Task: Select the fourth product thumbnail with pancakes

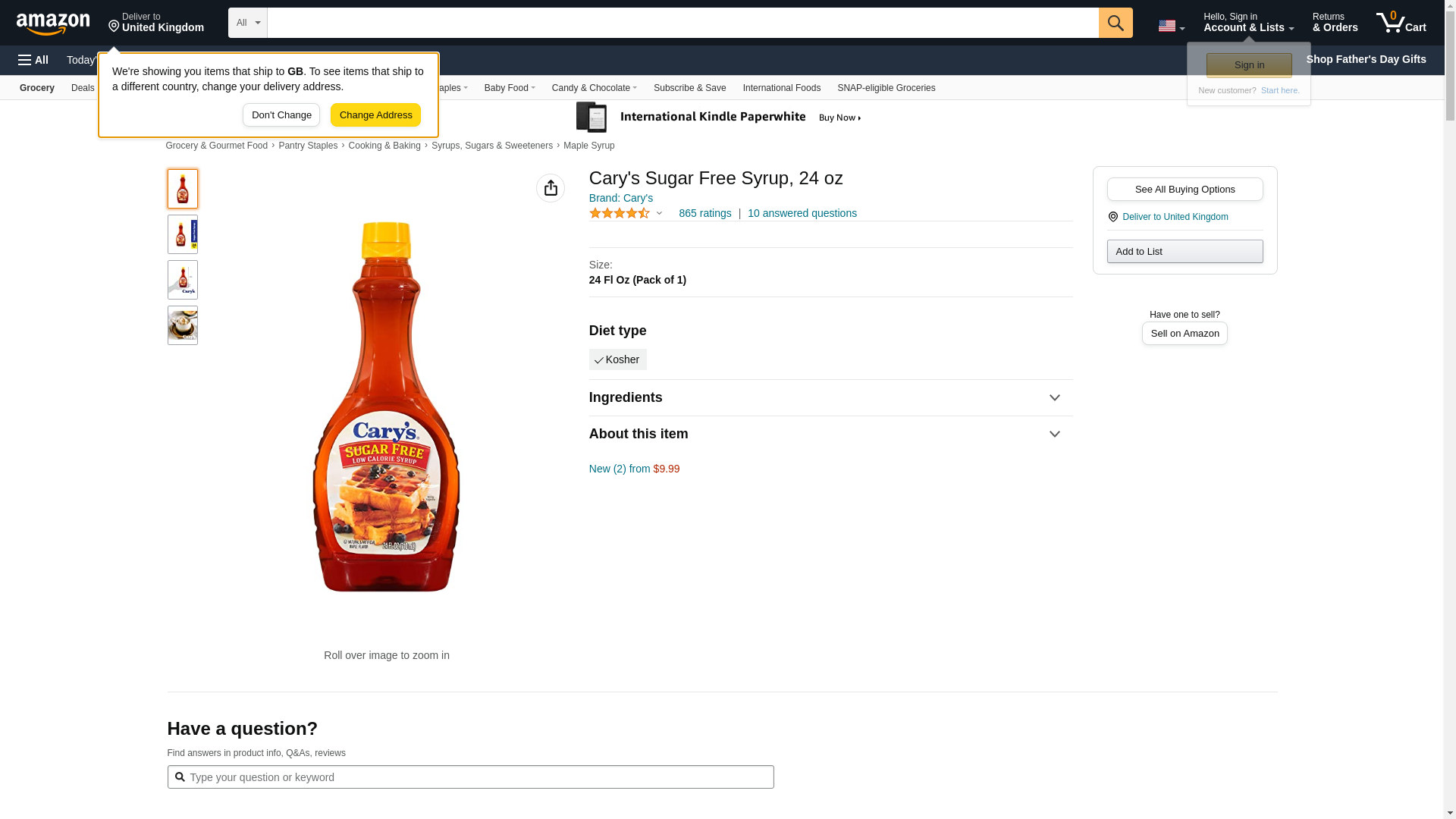Action: pos(183,325)
